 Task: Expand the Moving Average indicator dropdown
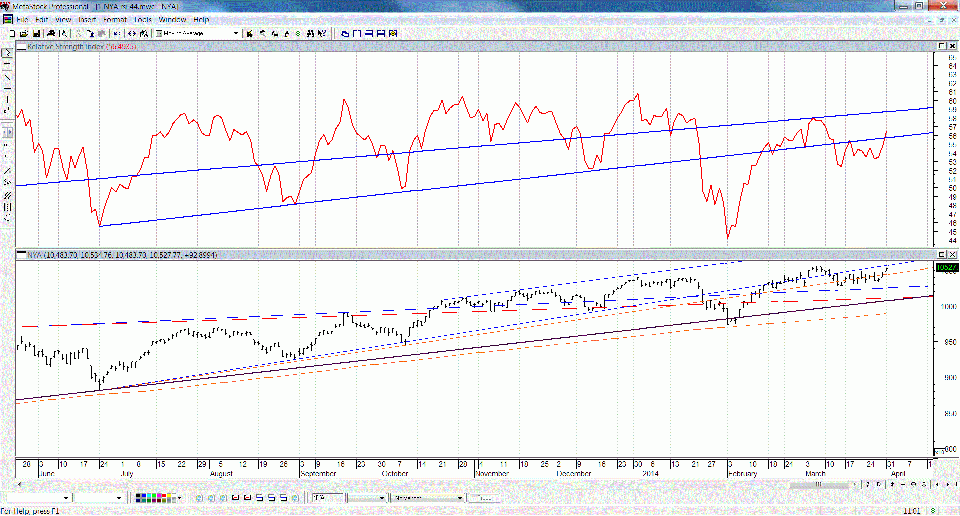pos(236,33)
